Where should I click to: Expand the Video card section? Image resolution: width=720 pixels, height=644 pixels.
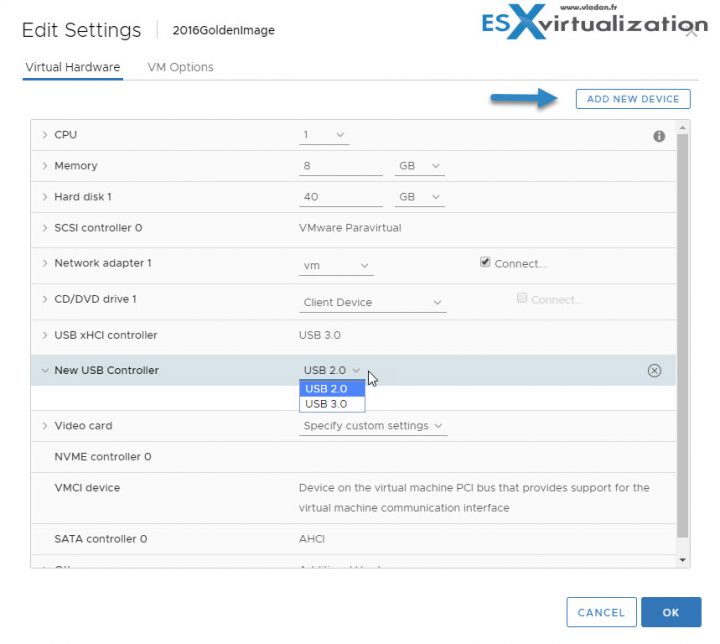click(45, 426)
